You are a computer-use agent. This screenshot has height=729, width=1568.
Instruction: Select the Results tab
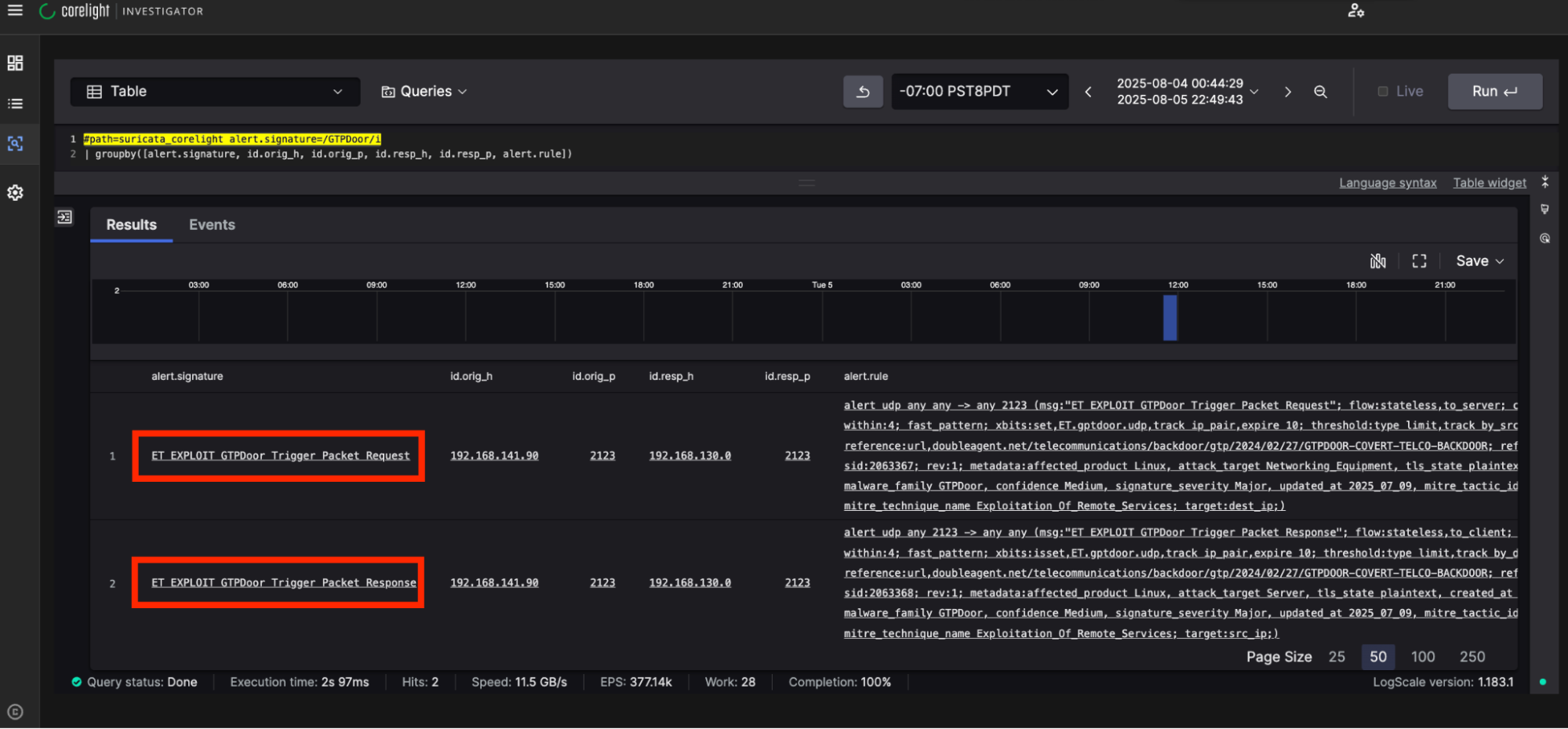click(x=131, y=225)
